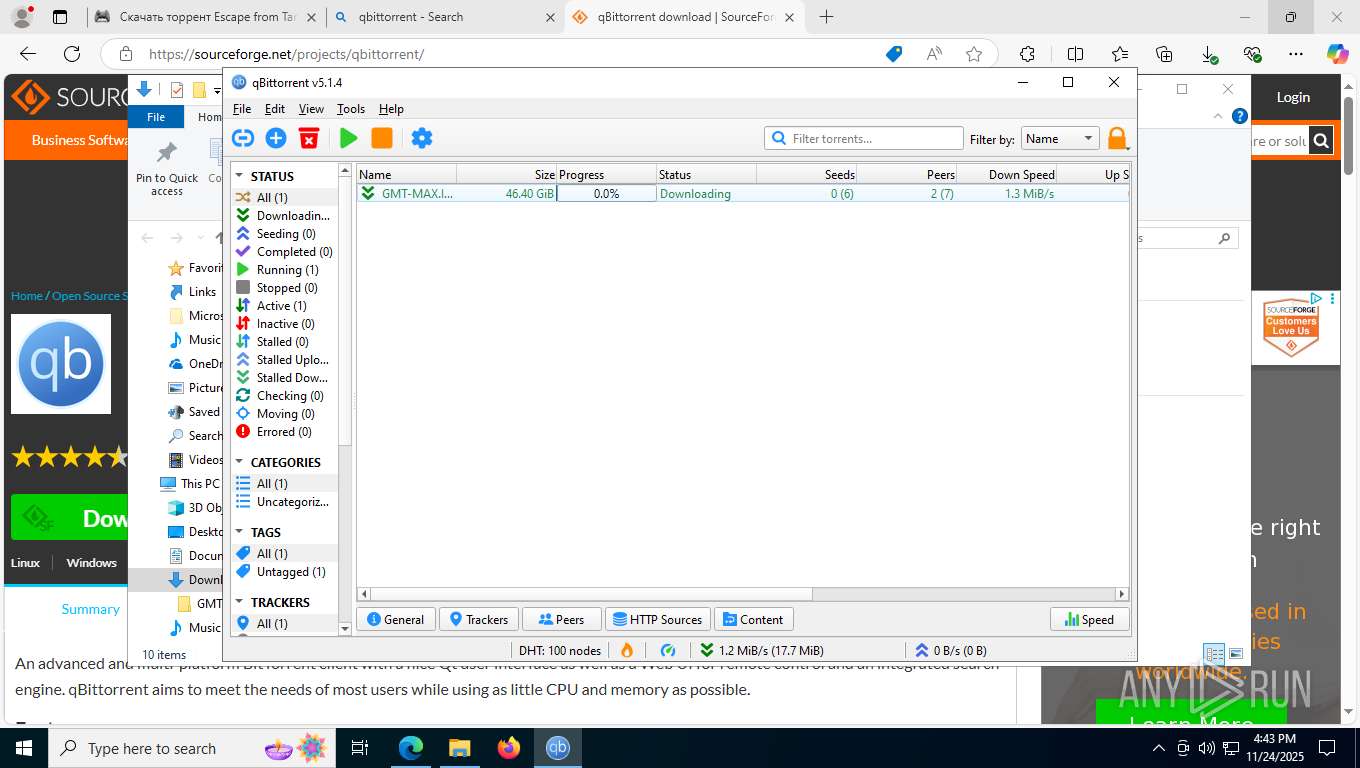
Task: Collapse the TAGS section
Action: (240, 532)
